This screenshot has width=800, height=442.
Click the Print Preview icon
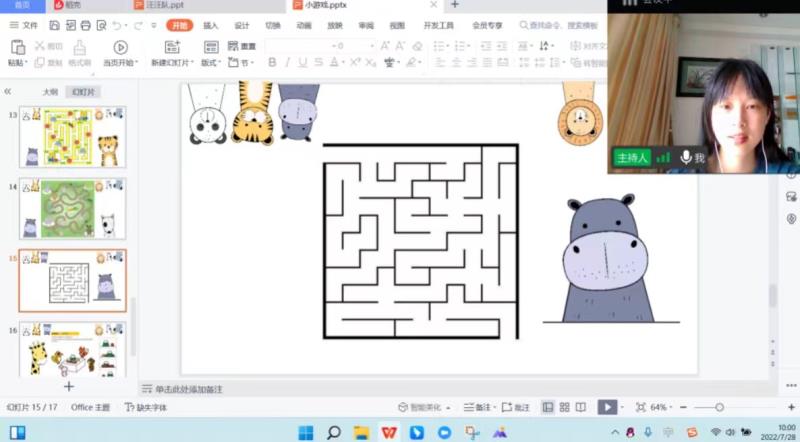pos(102,25)
